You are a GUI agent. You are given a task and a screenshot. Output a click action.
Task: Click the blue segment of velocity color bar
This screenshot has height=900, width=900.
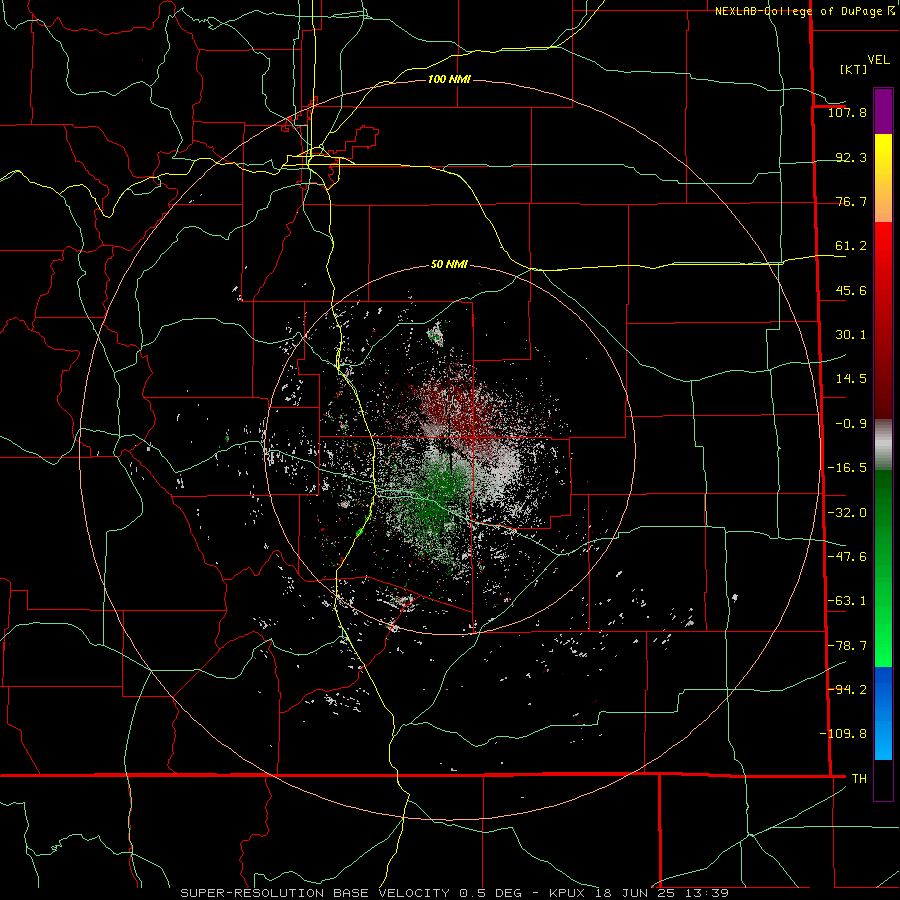coord(883,713)
